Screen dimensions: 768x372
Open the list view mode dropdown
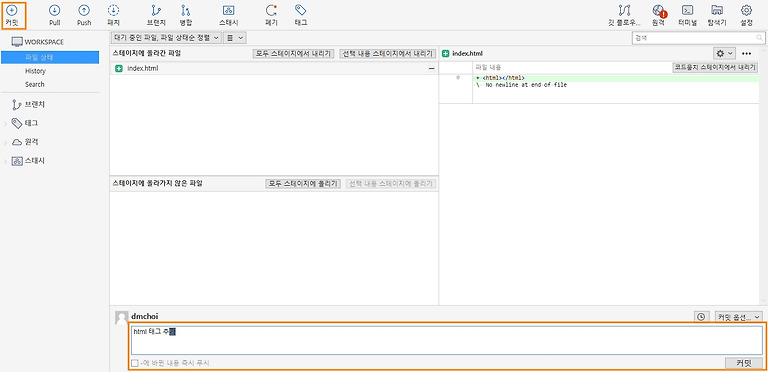[x=235, y=37]
